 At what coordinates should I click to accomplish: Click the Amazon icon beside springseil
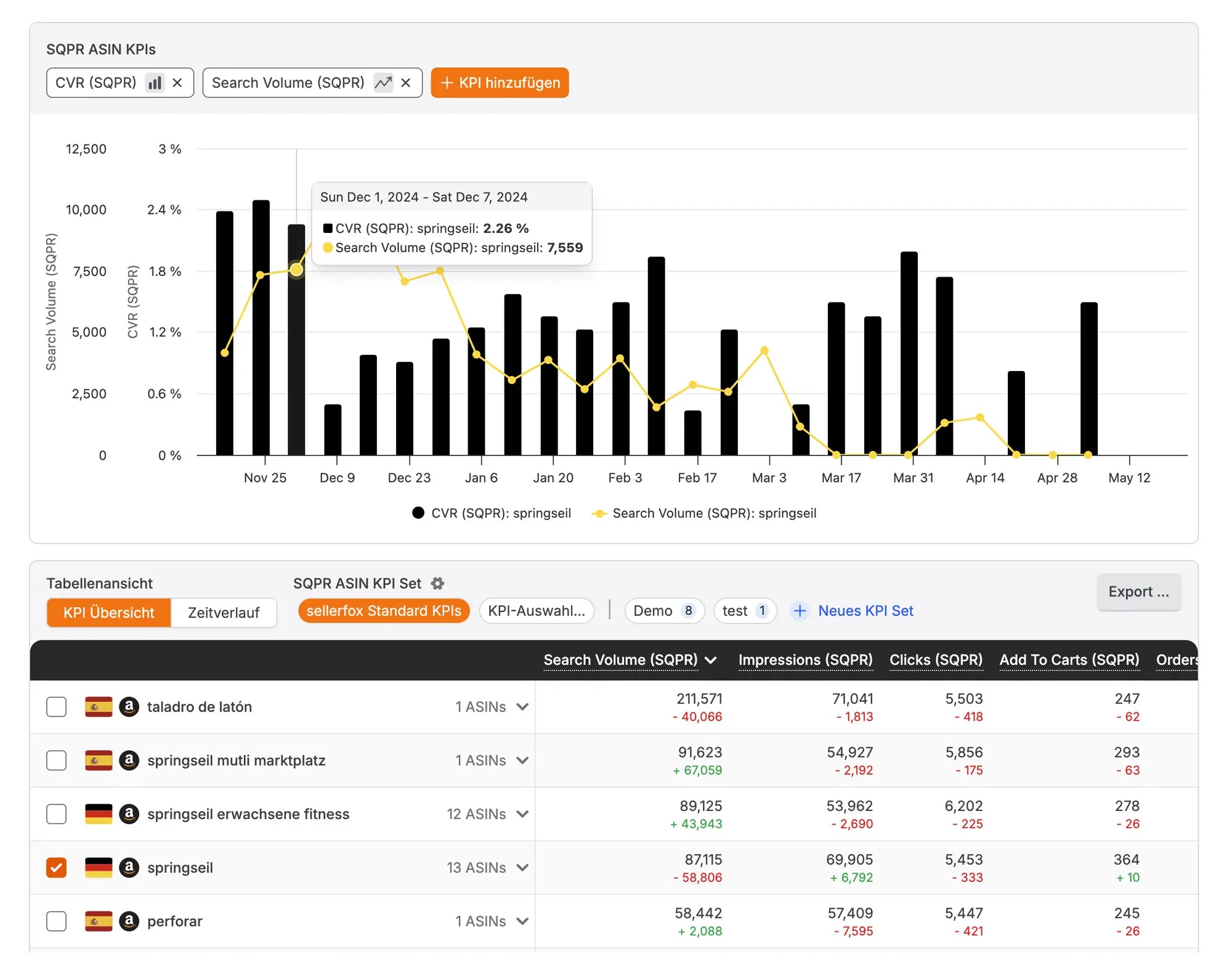tap(129, 867)
